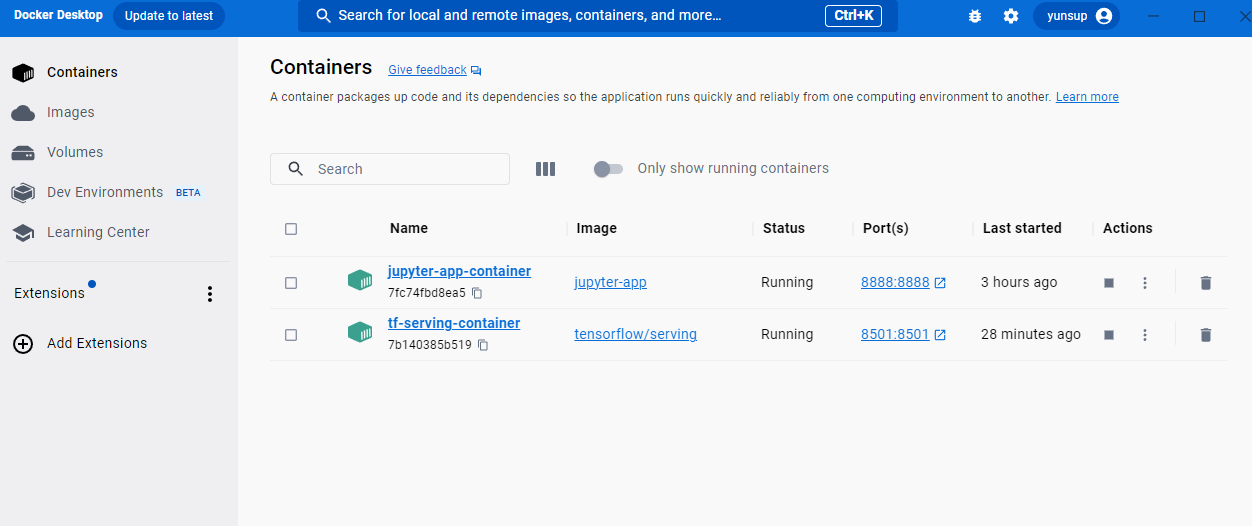
Task: Toggle Only show running containers
Action: (x=608, y=169)
